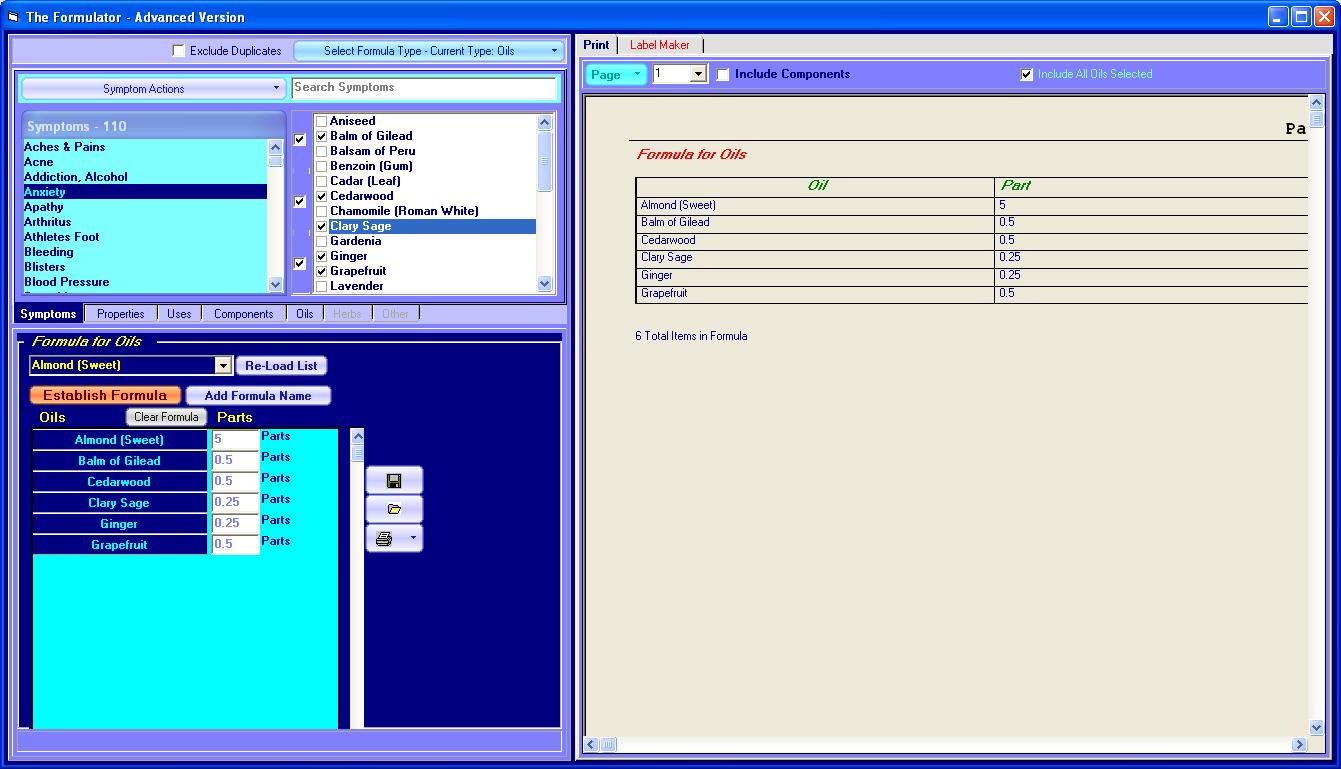Click the save formula floppy disk icon
Screen dimensions: 1341x769
pos(394,481)
